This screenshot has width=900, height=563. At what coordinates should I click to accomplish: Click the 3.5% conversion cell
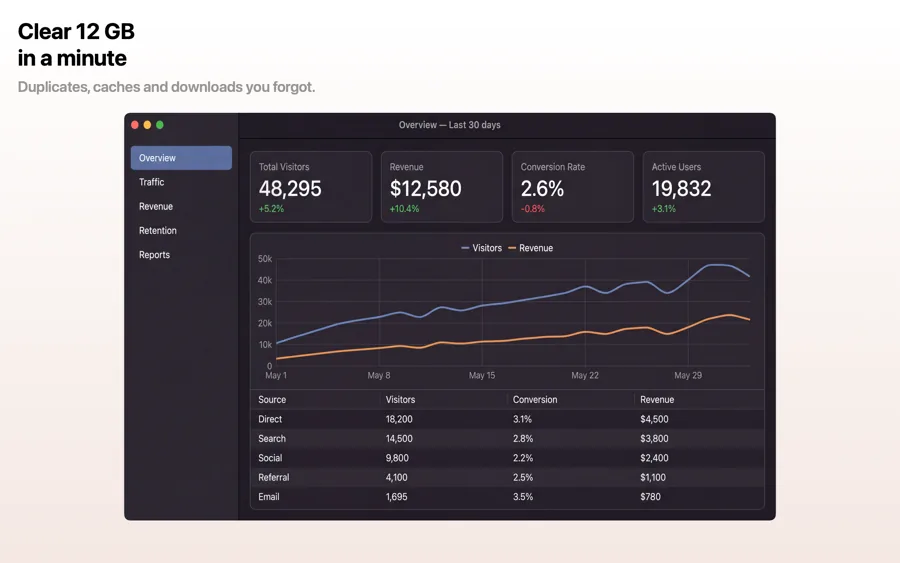coord(523,497)
